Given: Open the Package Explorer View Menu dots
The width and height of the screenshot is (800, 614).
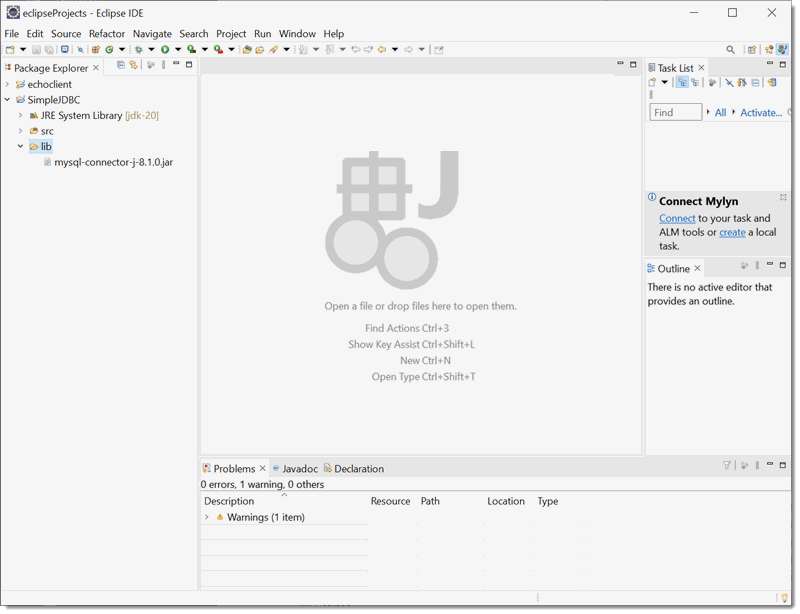Looking at the screenshot, I should click(164, 65).
